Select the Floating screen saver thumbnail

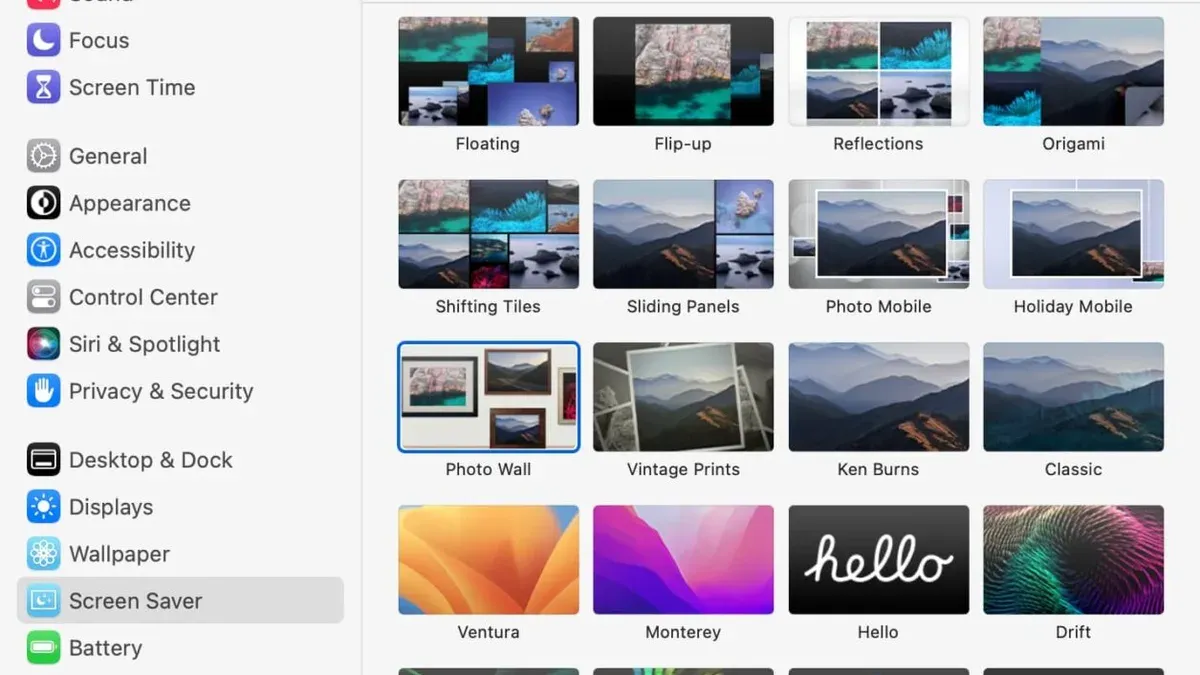click(488, 71)
